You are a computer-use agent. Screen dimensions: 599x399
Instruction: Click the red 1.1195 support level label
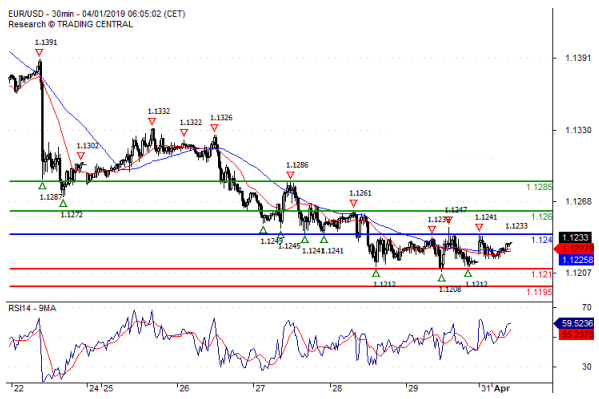(539, 292)
